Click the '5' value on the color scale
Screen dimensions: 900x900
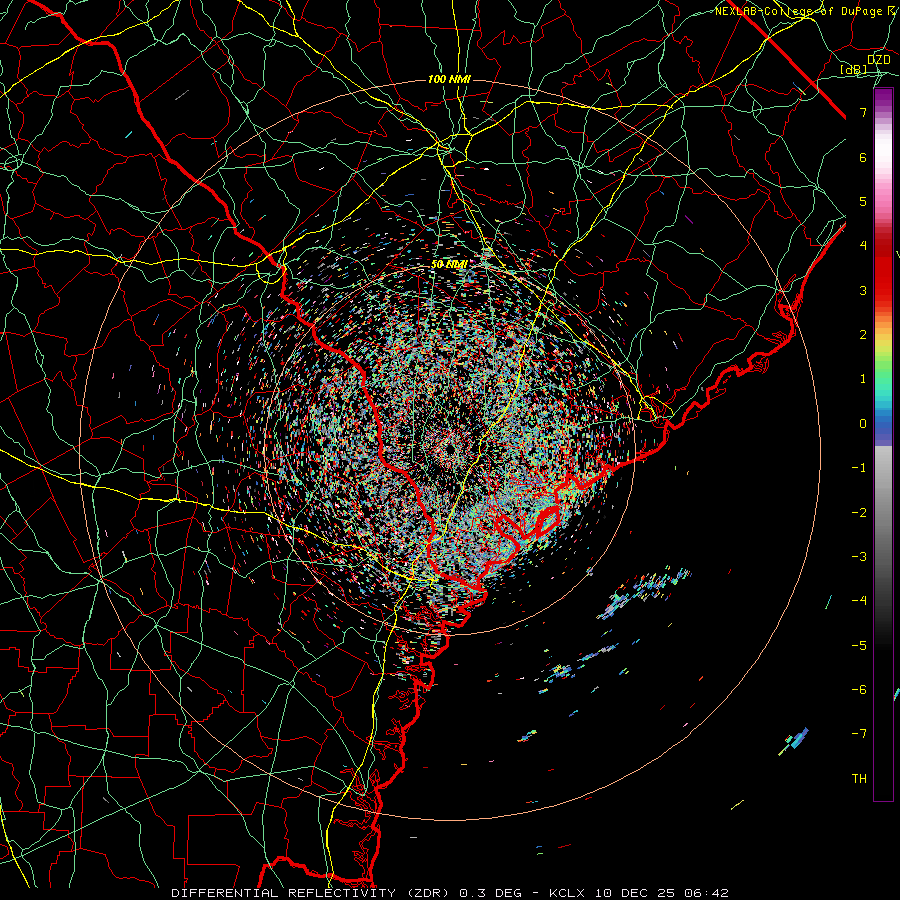(863, 201)
